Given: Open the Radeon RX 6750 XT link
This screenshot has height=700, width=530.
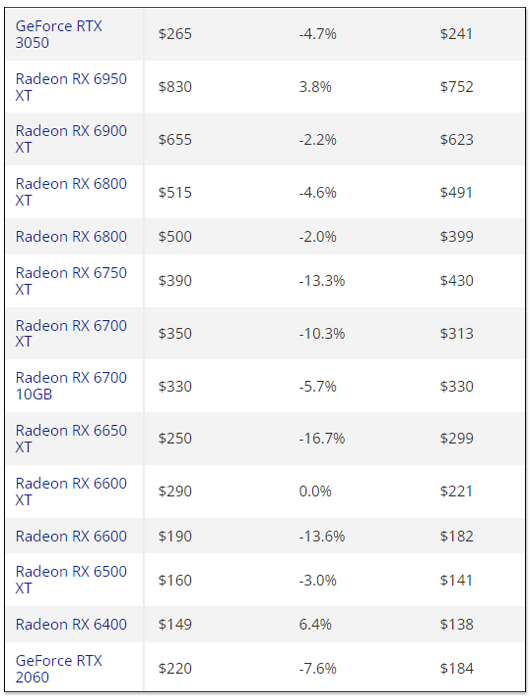Looking at the screenshot, I should (x=71, y=281).
